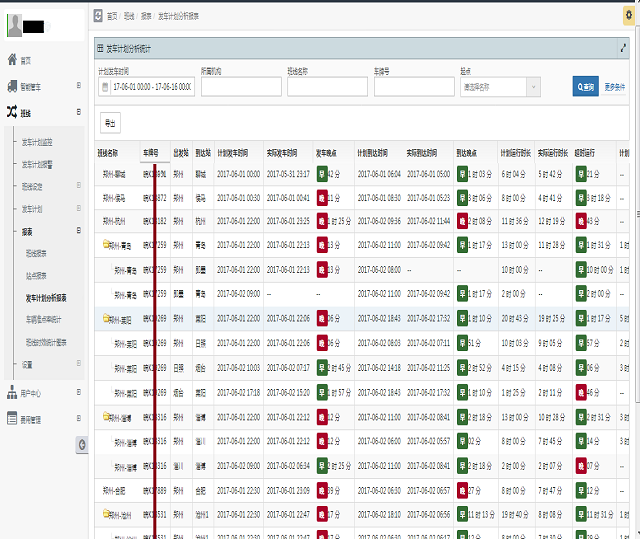Click the shuffle arrows icon in the sidebar
Screen dimensions: 640x539
[x=12, y=112]
